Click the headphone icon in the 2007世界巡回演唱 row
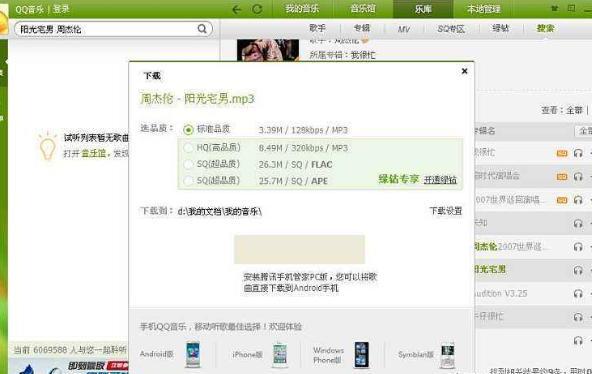 (x=578, y=200)
